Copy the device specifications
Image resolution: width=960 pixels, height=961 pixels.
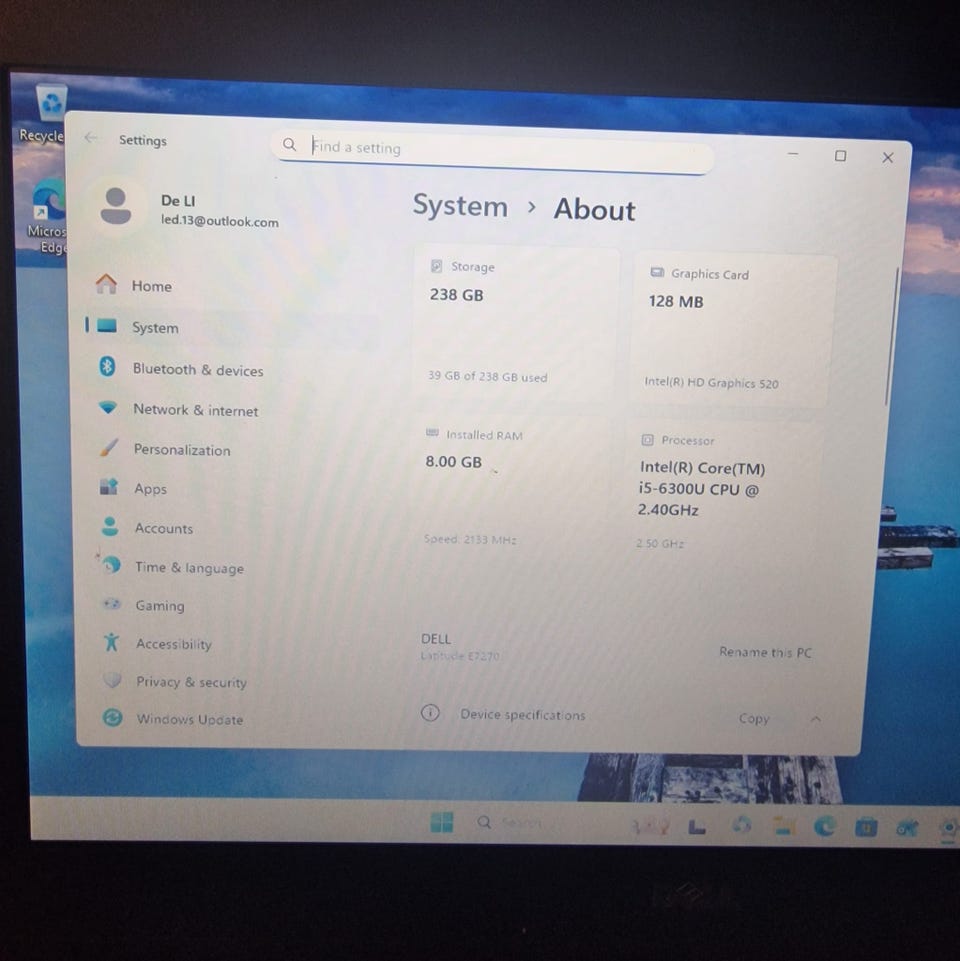click(x=753, y=718)
